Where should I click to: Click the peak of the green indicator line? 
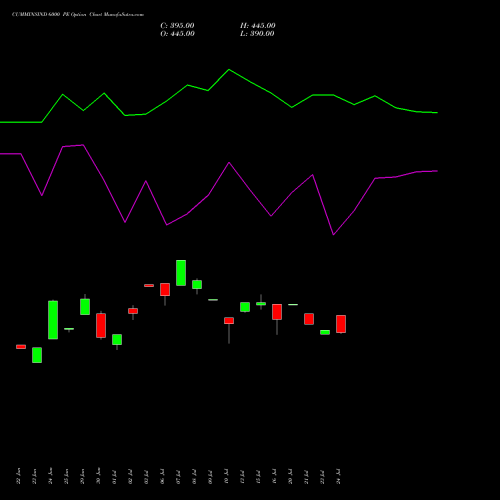tap(229, 70)
